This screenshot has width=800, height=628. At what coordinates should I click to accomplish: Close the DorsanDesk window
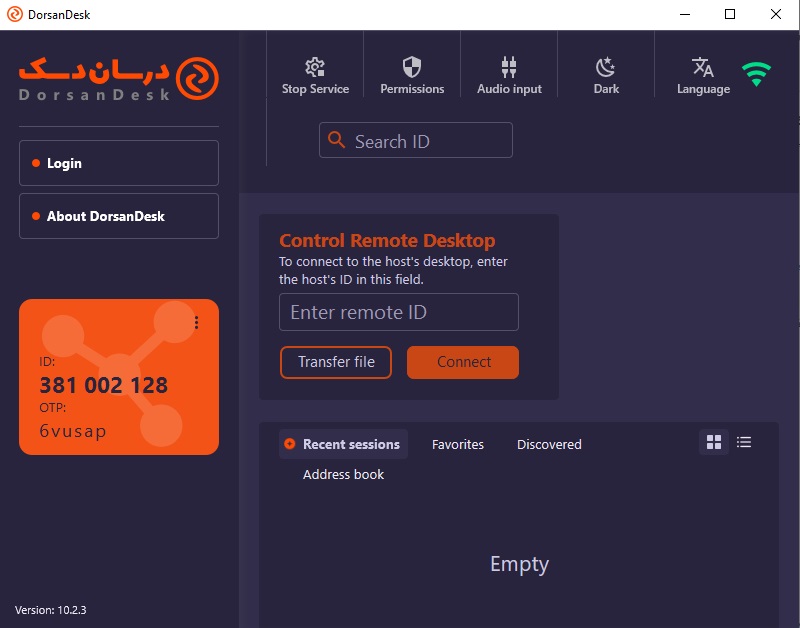[x=776, y=14]
